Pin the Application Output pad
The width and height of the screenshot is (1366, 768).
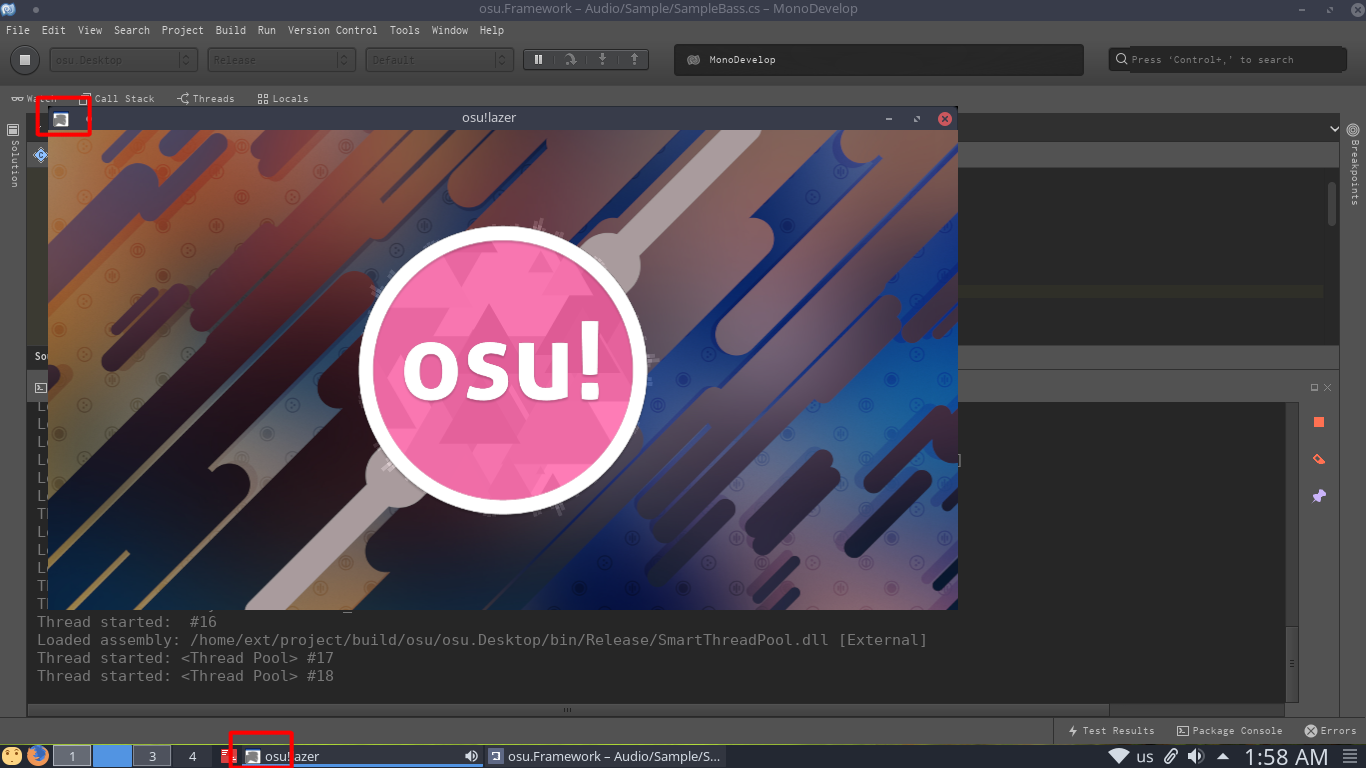click(x=1318, y=496)
